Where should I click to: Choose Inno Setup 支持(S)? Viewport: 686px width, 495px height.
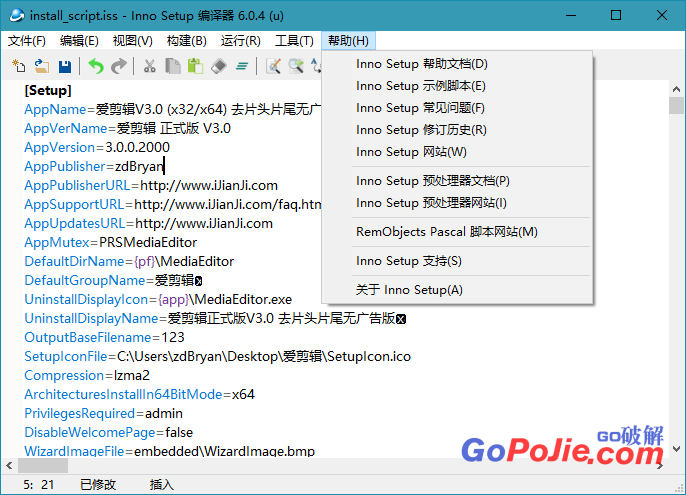(x=457, y=261)
